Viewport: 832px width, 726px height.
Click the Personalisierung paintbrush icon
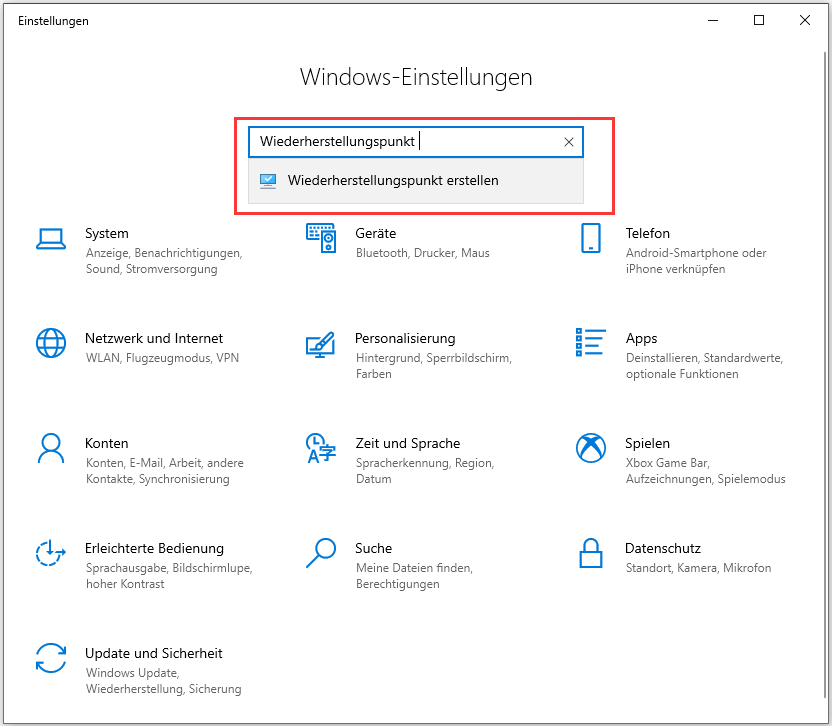pyautogui.click(x=320, y=343)
